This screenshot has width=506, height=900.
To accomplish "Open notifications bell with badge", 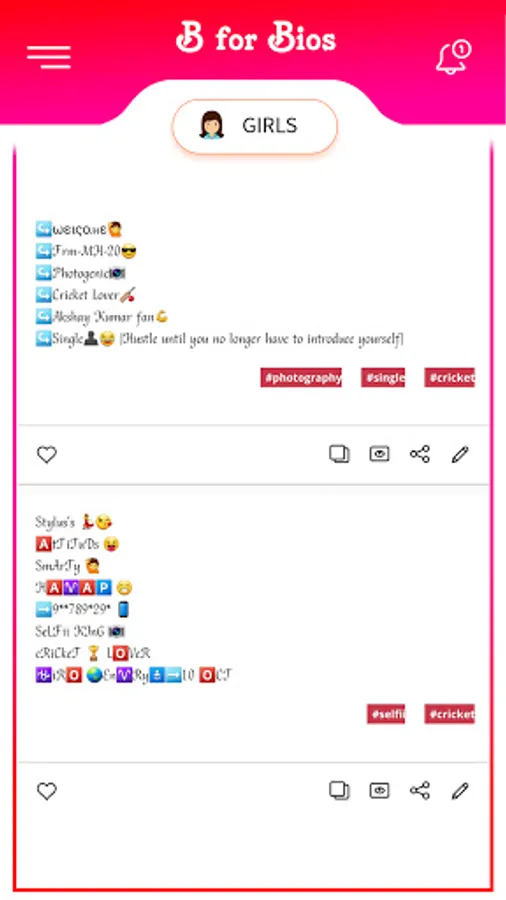I will point(453,57).
